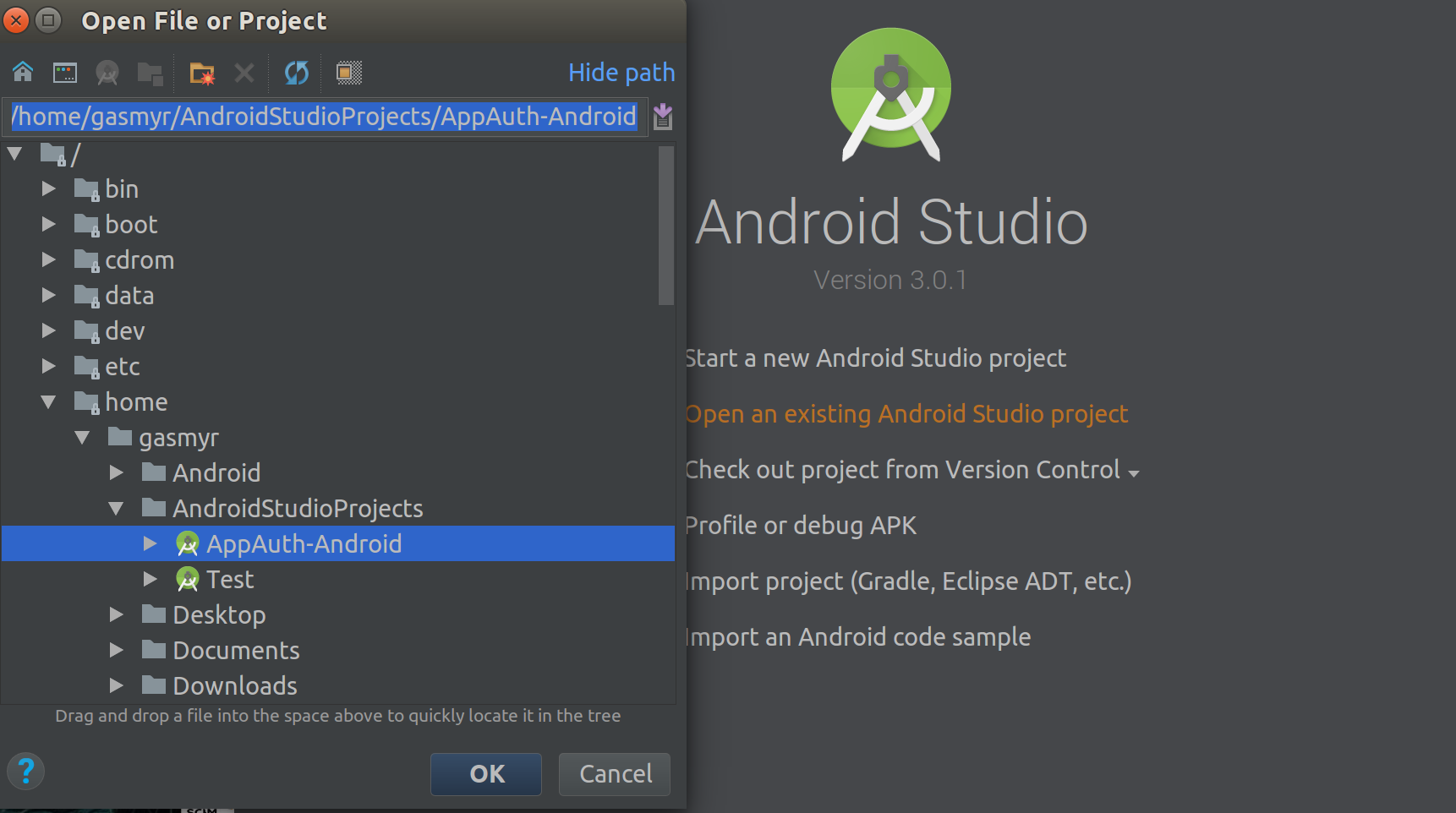
Task: Select the Test project in the tree
Action: 230,580
